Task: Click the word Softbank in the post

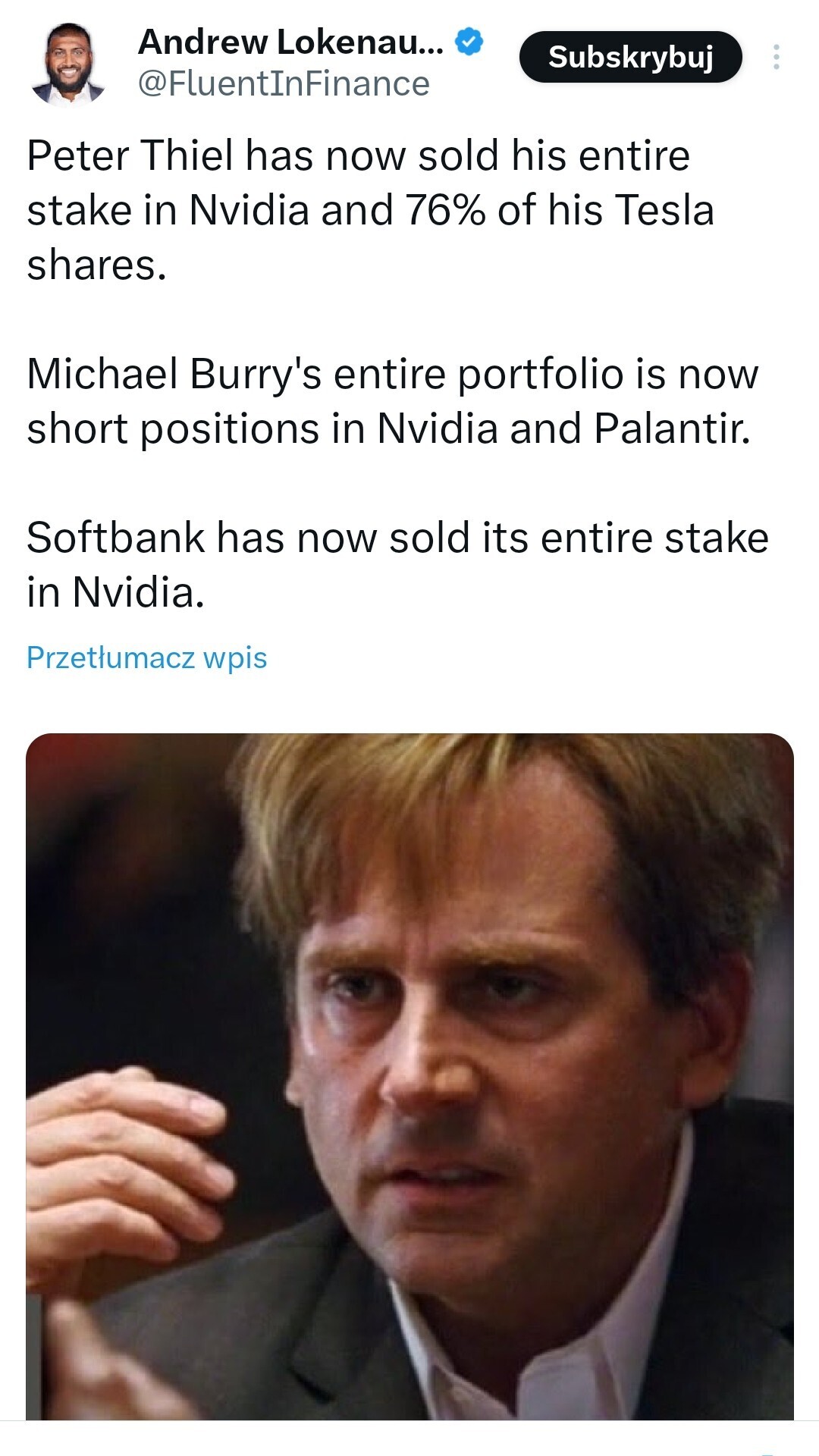Action: (115, 538)
